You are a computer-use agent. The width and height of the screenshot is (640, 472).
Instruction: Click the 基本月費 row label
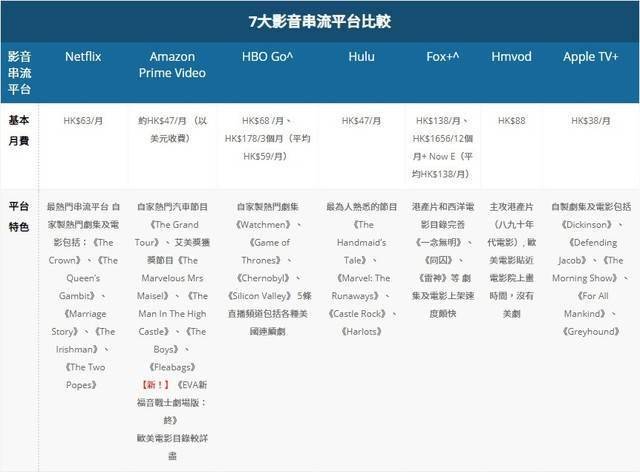click(x=19, y=130)
